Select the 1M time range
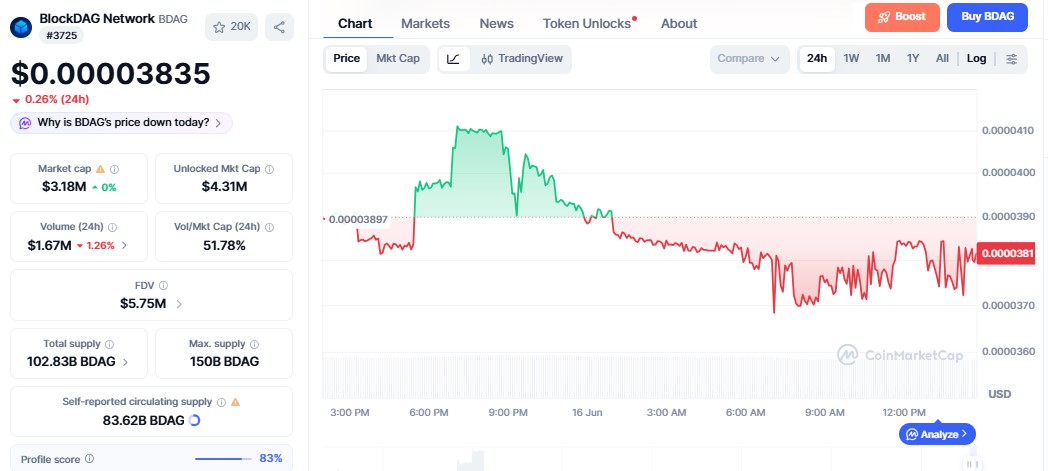 pos(883,59)
